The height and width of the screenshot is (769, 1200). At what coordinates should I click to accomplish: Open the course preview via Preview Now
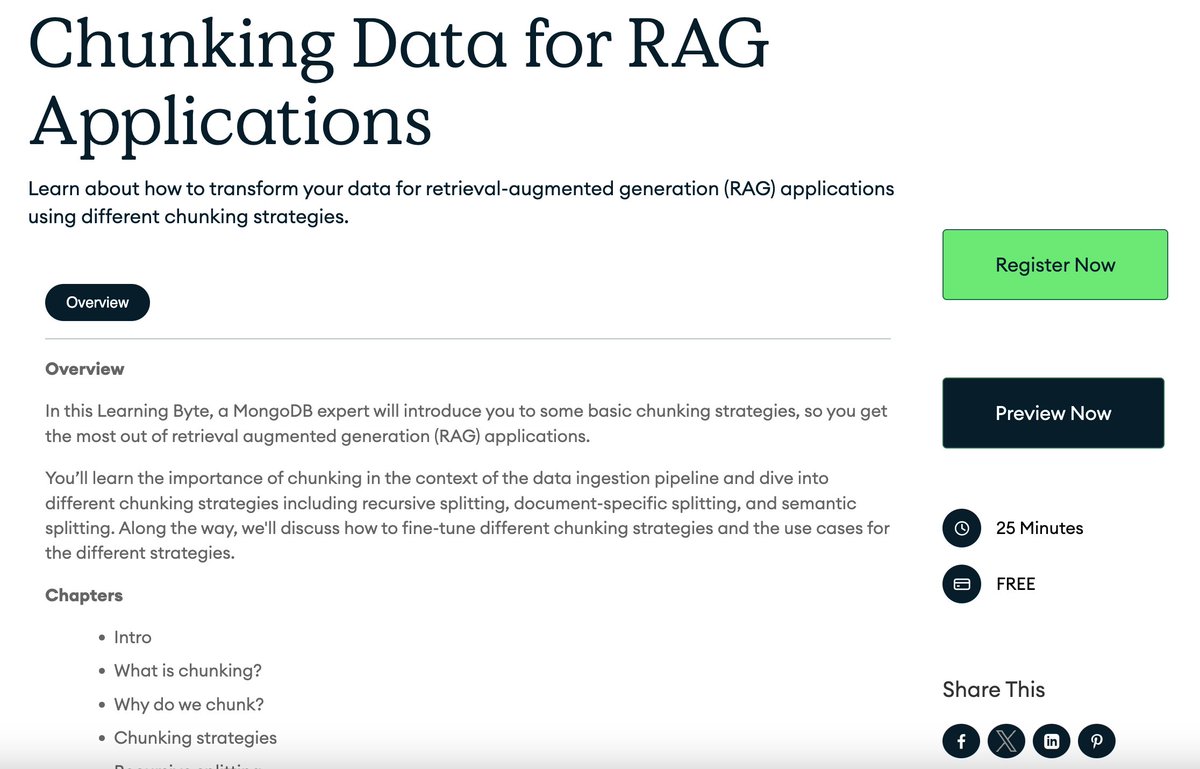coord(1052,412)
